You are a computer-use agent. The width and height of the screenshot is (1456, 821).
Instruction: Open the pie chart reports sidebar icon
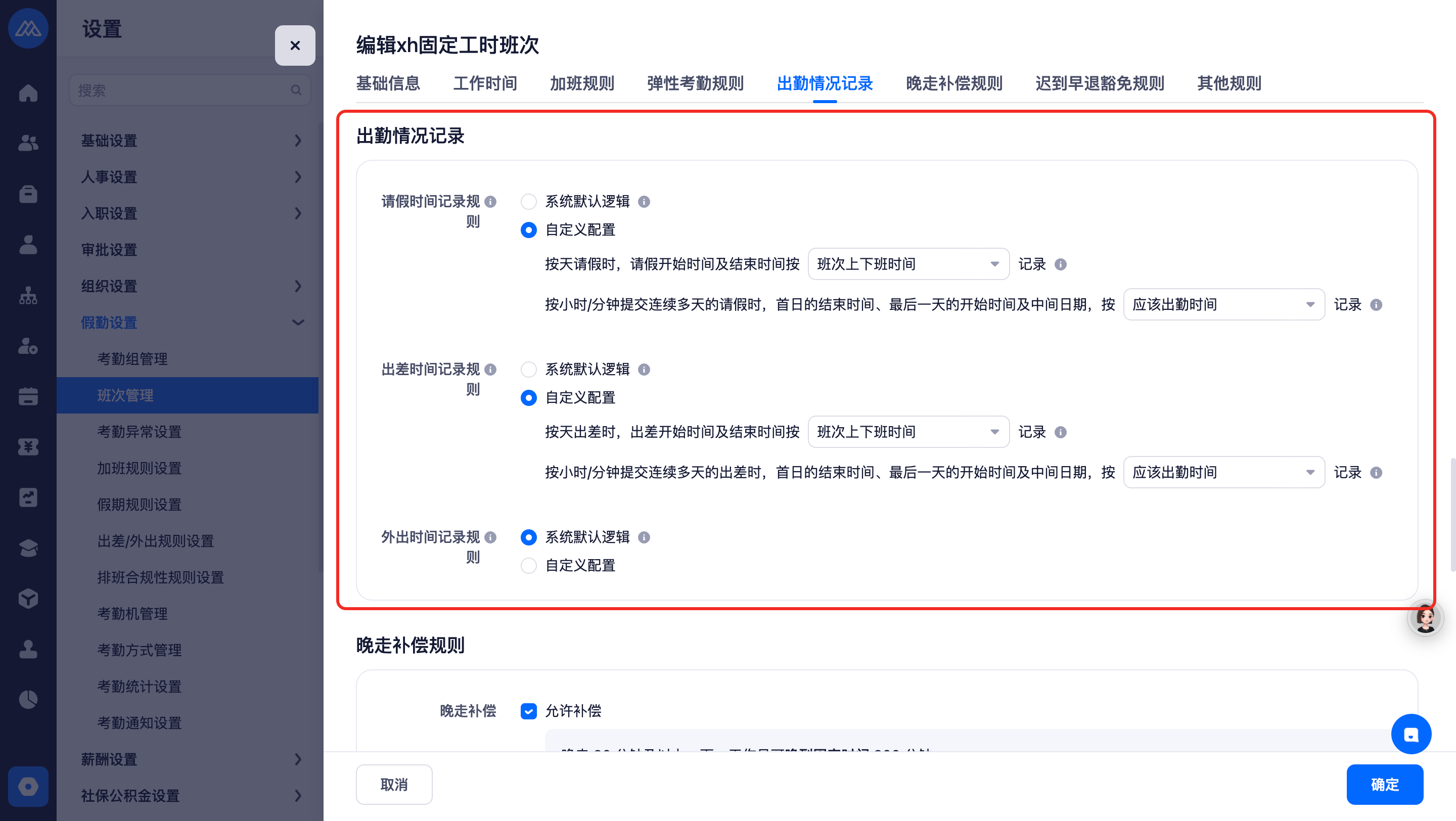(x=28, y=700)
